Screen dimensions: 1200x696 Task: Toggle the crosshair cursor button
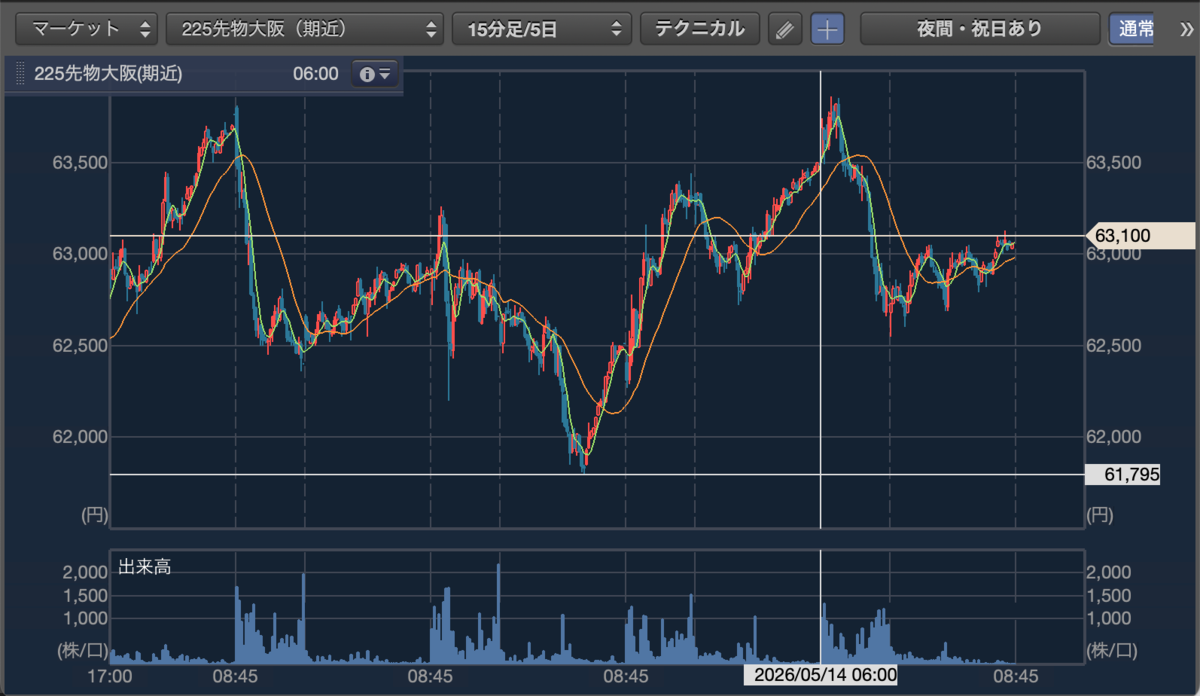tap(827, 29)
